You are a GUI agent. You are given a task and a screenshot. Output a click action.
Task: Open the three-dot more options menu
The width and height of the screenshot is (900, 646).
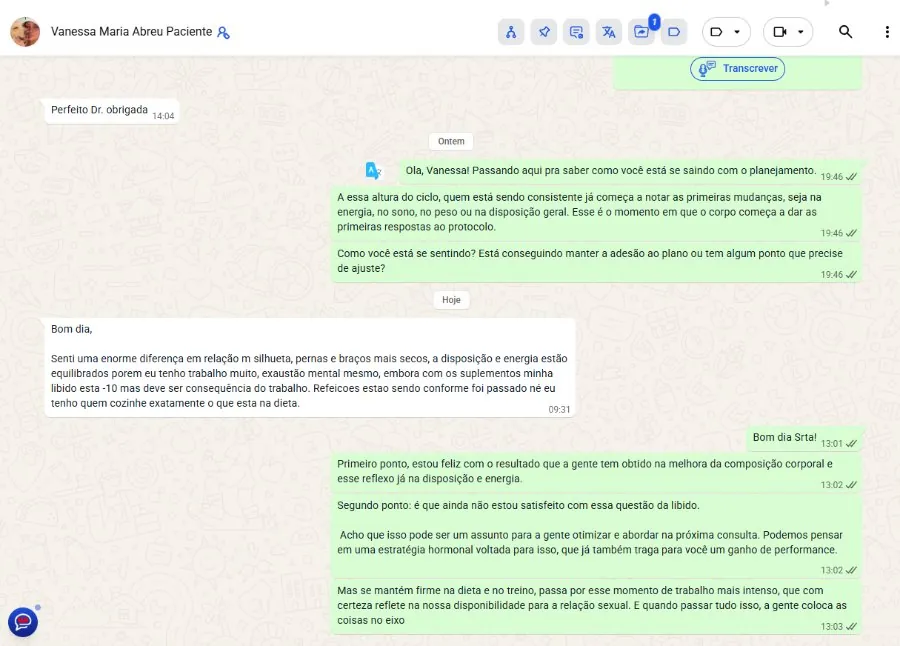[x=887, y=32]
